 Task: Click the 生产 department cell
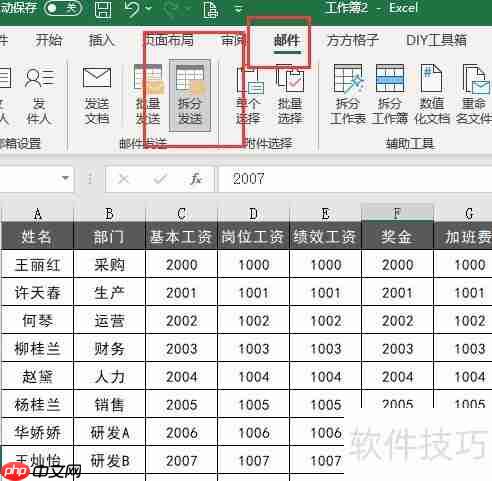[109, 292]
